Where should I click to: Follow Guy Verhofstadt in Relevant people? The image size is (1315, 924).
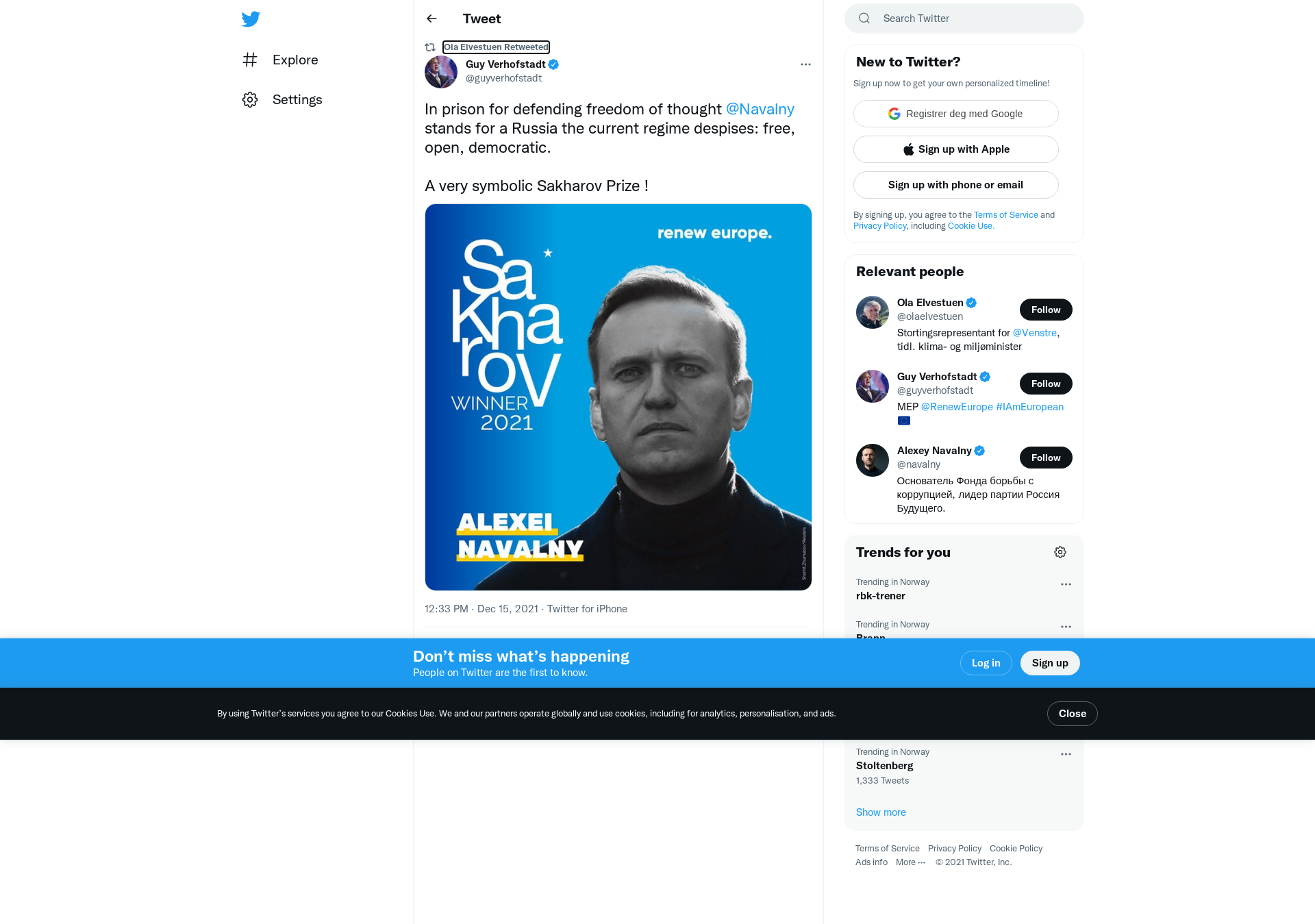[1046, 384]
